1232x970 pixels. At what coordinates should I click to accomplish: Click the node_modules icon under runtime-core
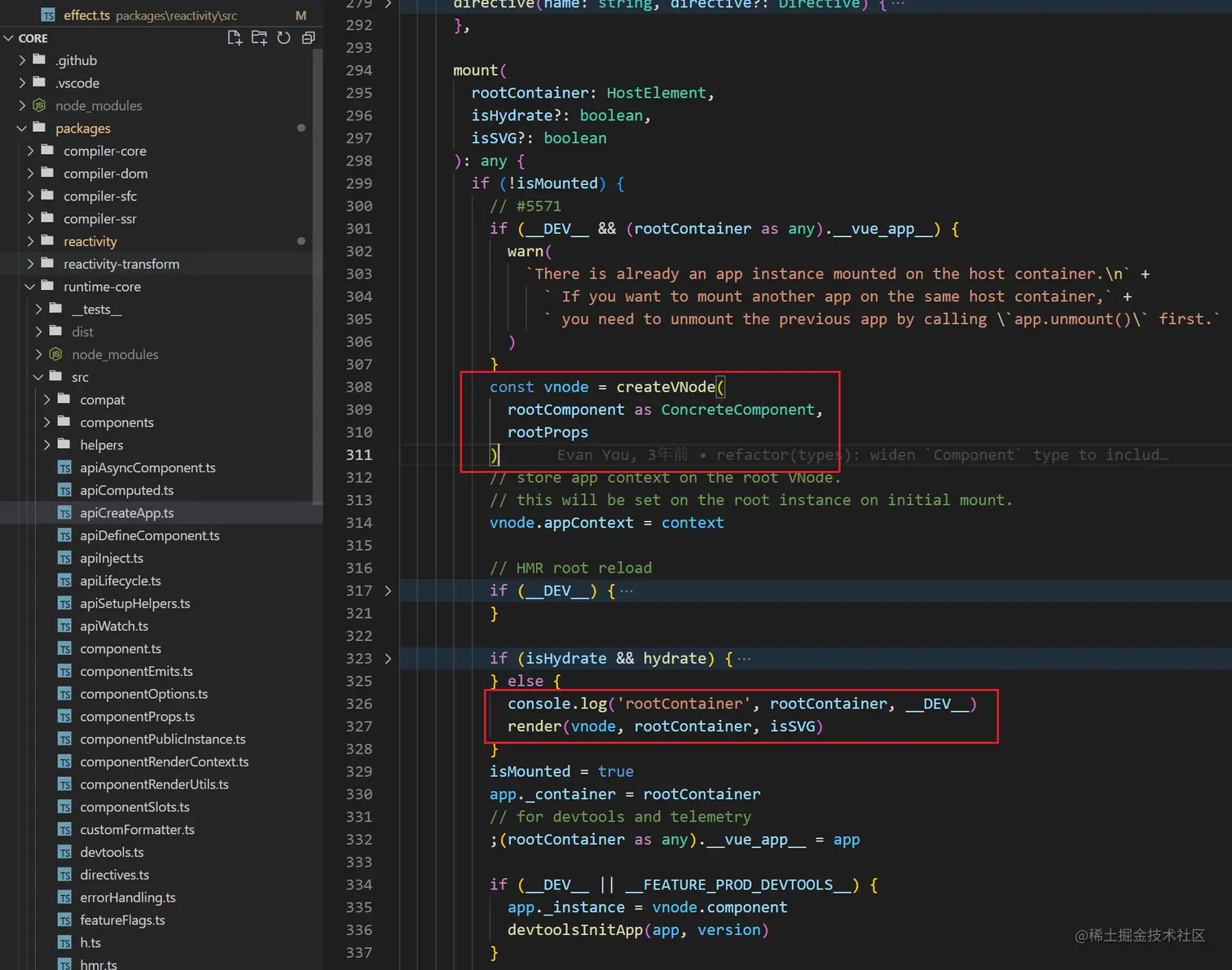(x=55, y=354)
